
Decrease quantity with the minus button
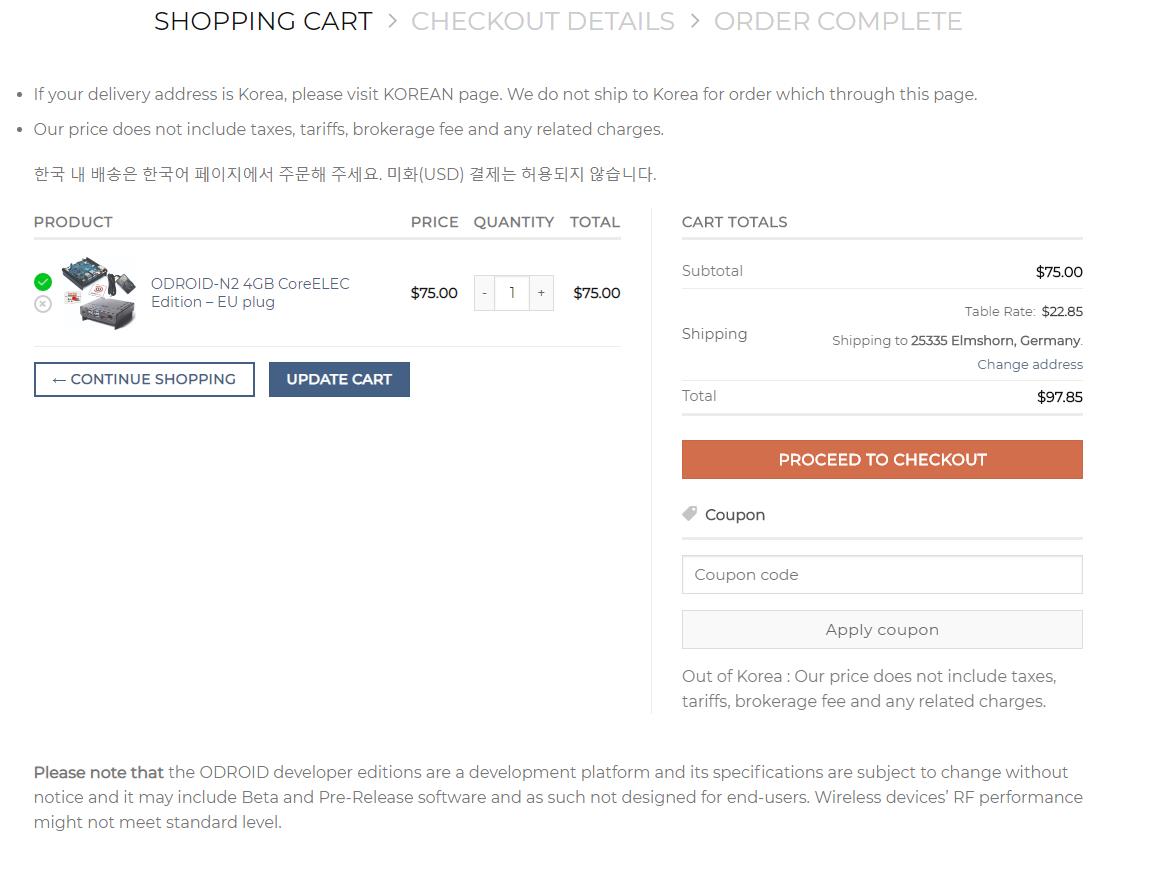pos(484,293)
